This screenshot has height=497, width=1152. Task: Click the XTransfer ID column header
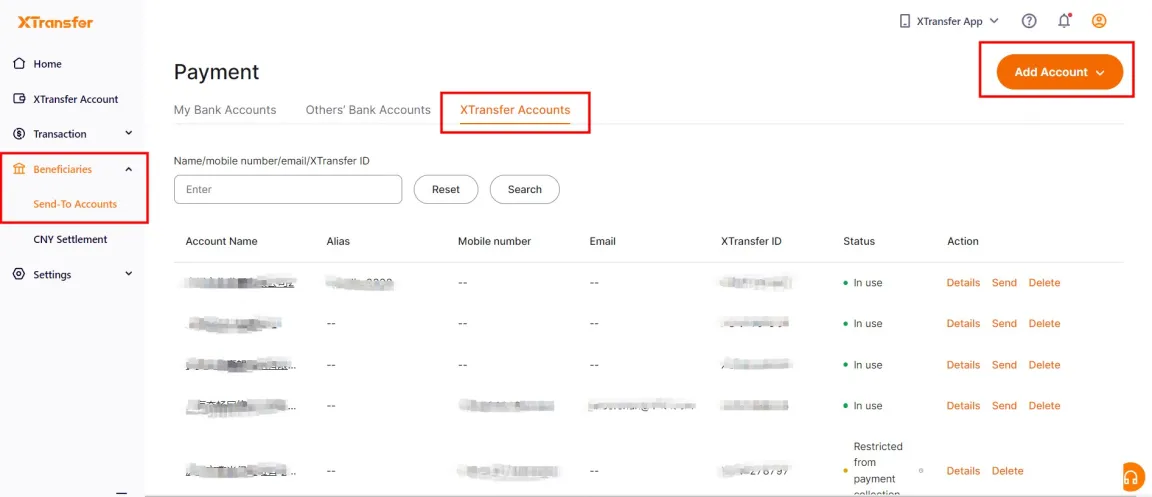[x=751, y=241]
